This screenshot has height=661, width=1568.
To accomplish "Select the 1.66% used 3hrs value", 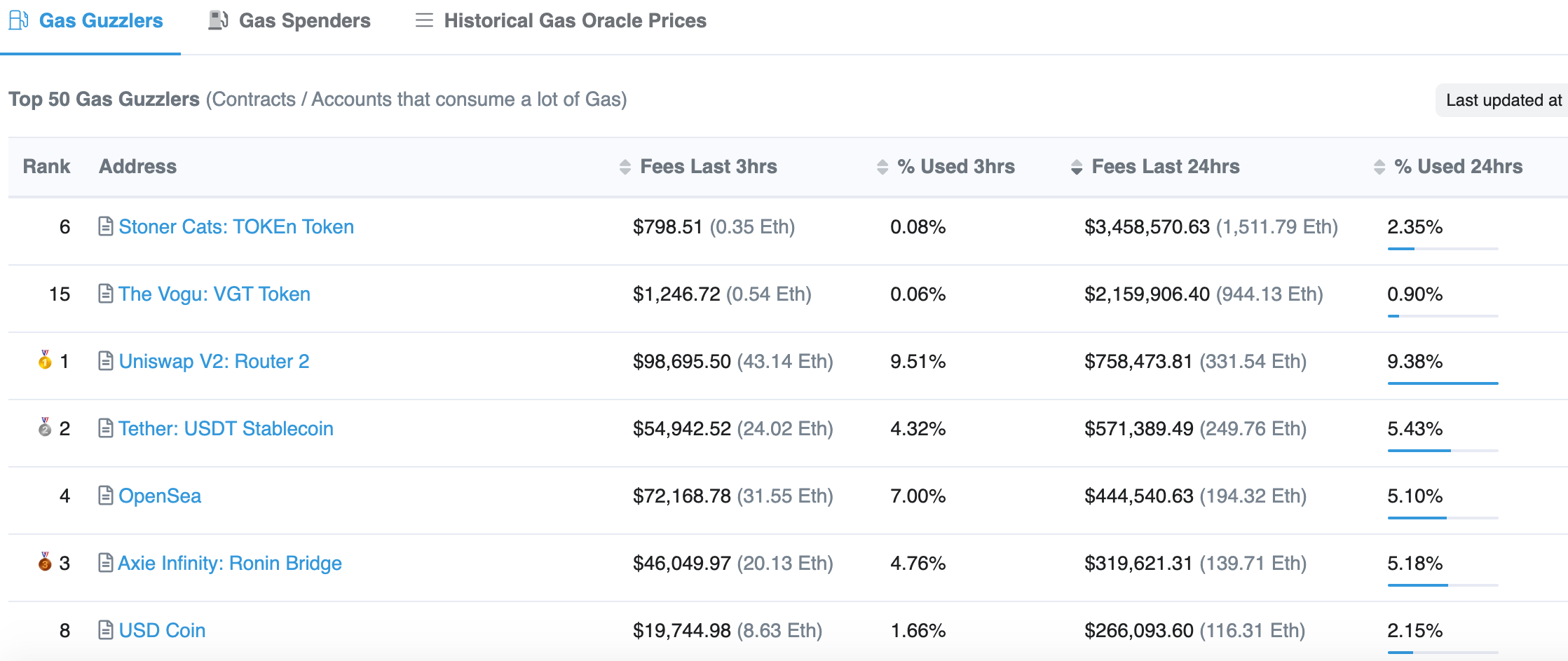I will 918,631.
